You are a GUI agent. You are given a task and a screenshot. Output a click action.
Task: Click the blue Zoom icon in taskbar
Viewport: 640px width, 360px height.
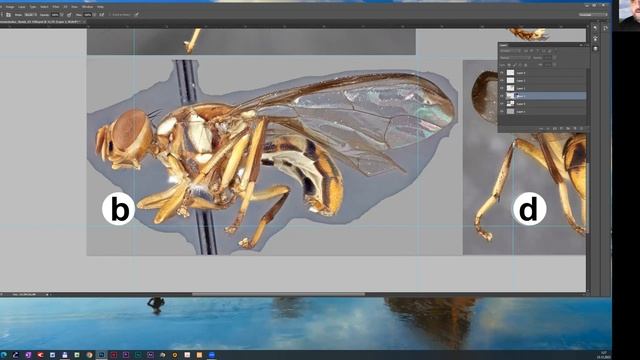(x=211, y=355)
